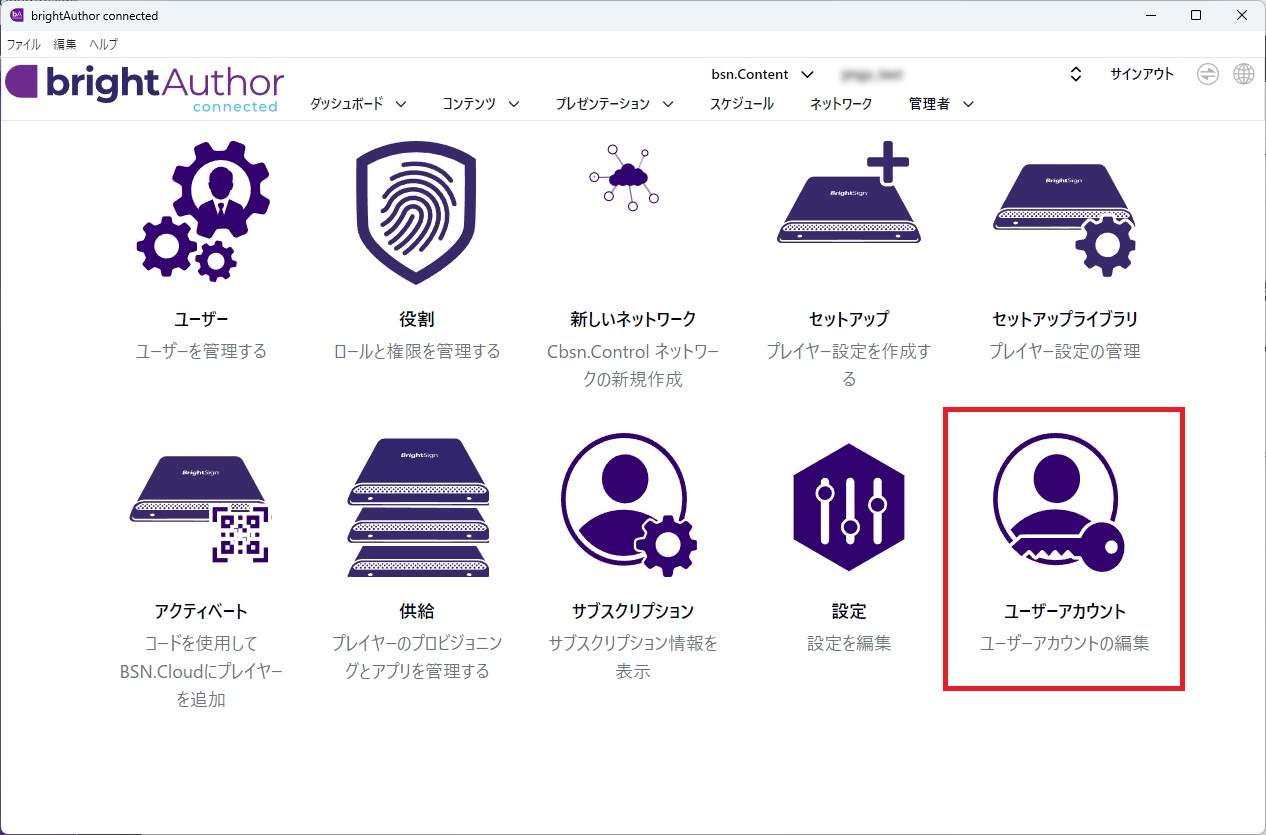Expand the 管理者 dropdown menu
Viewport: 1266px width, 835px height.
tap(940, 104)
